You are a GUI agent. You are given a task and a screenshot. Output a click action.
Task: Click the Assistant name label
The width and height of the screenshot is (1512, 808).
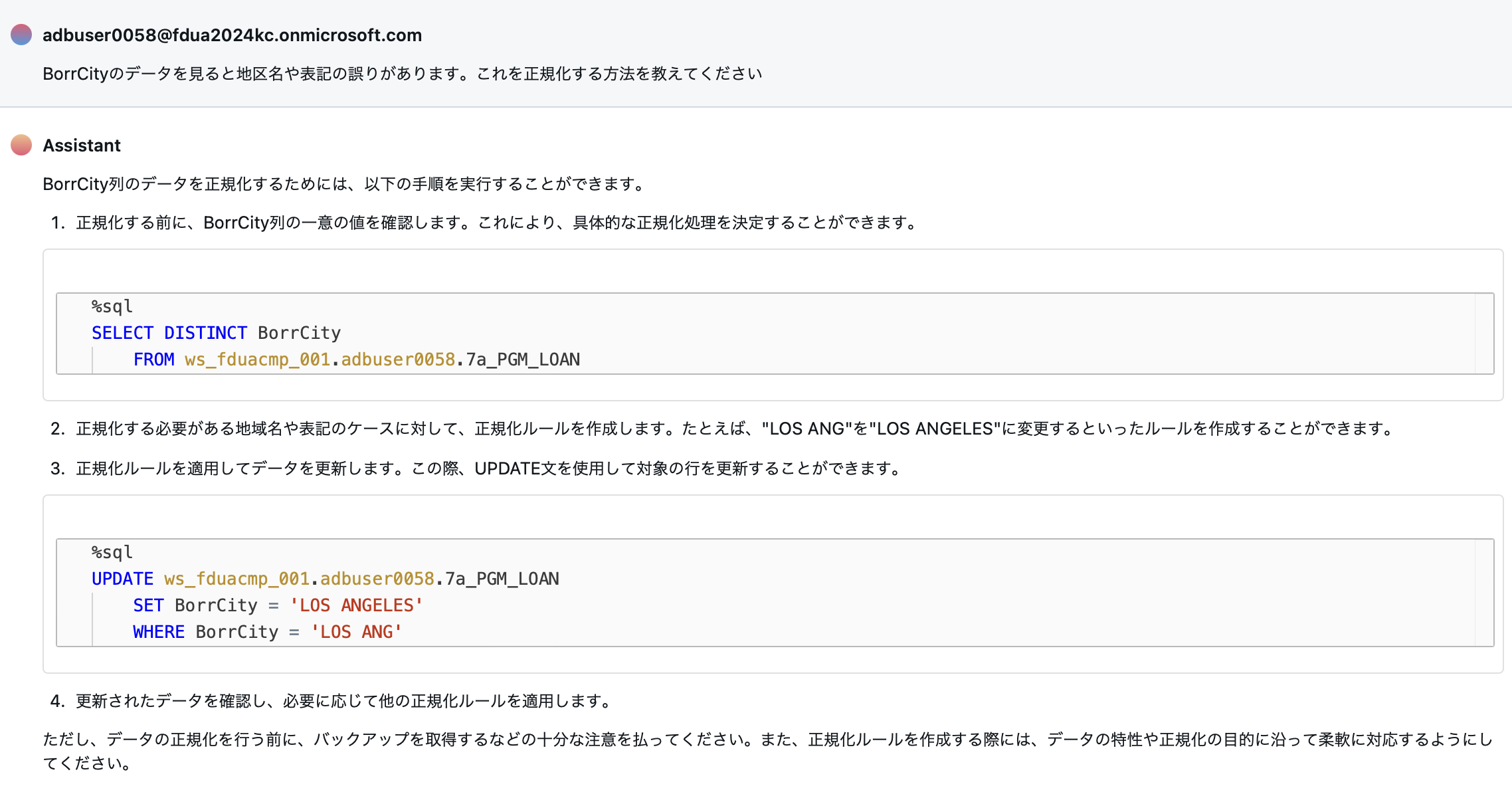(82, 146)
